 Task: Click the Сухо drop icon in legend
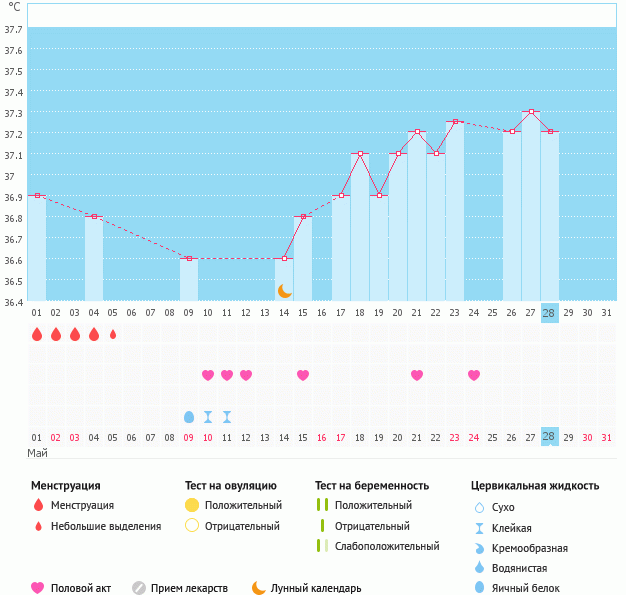(x=480, y=508)
